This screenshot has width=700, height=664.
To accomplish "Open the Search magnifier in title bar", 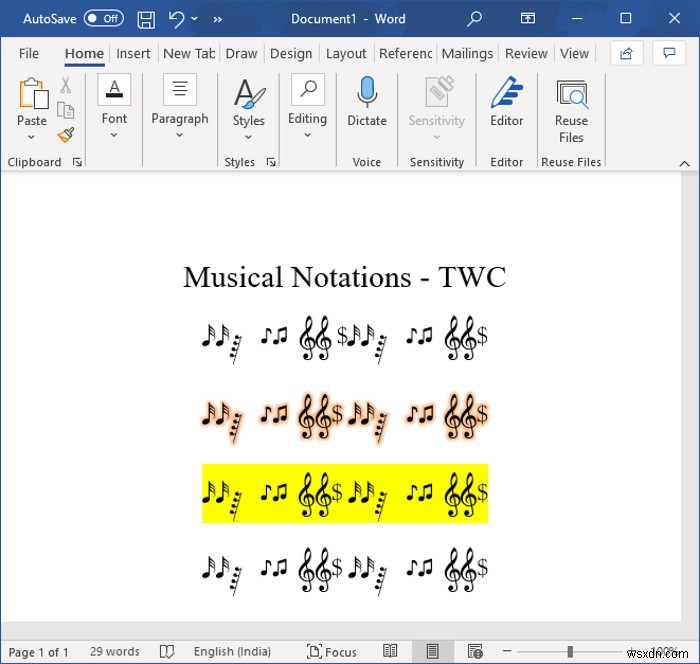I will pyautogui.click(x=474, y=19).
